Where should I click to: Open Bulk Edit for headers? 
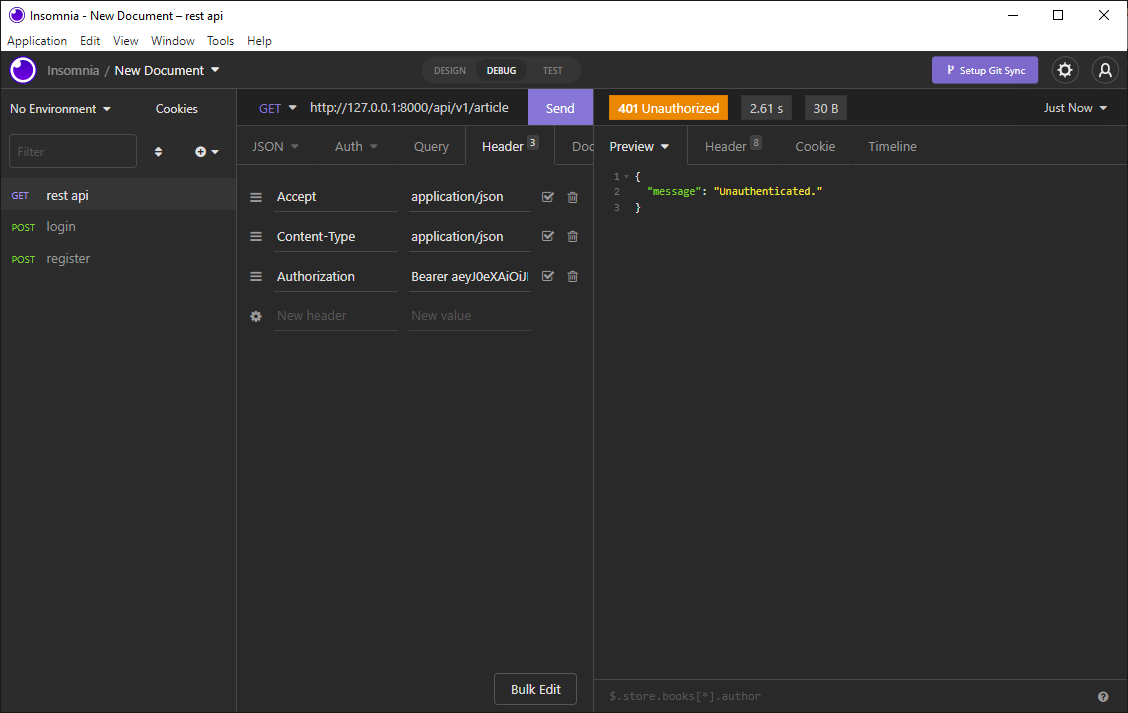(535, 689)
